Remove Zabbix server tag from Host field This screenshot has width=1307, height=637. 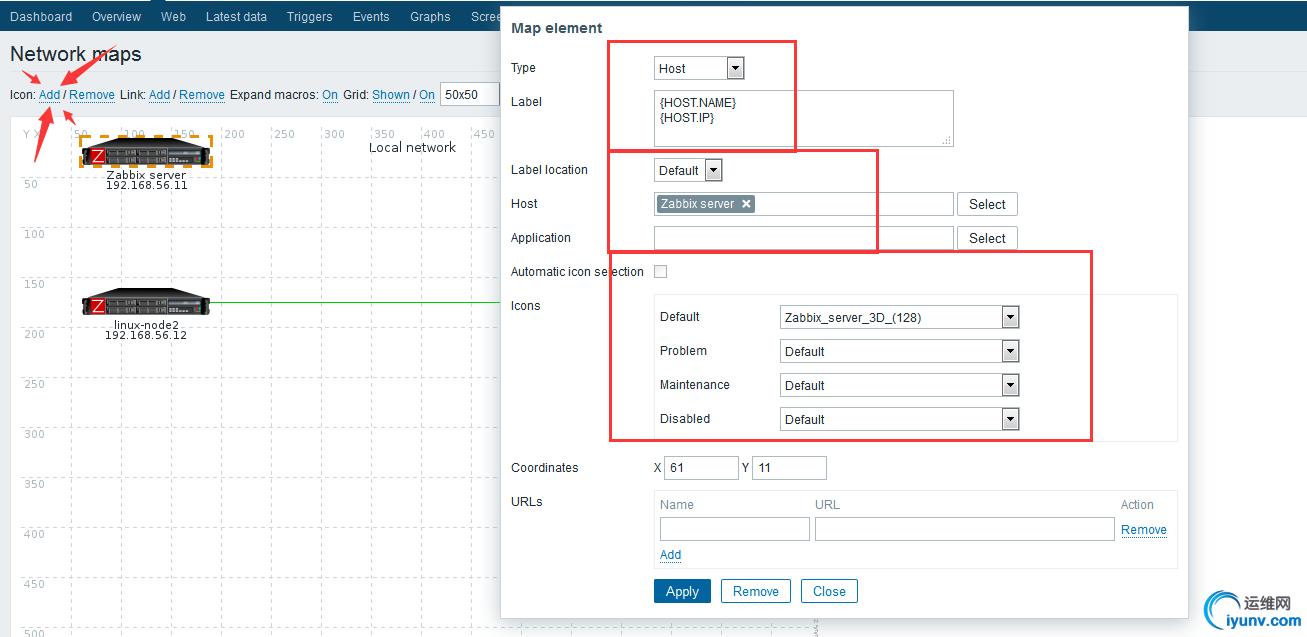(x=746, y=204)
